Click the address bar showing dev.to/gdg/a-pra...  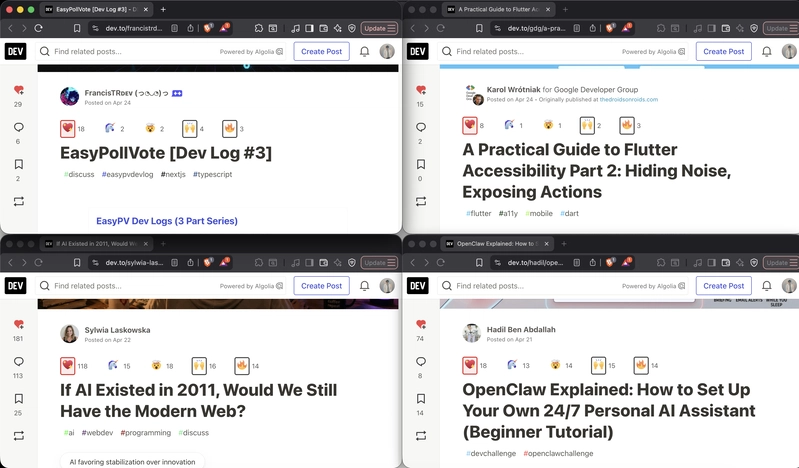tap(537, 28)
